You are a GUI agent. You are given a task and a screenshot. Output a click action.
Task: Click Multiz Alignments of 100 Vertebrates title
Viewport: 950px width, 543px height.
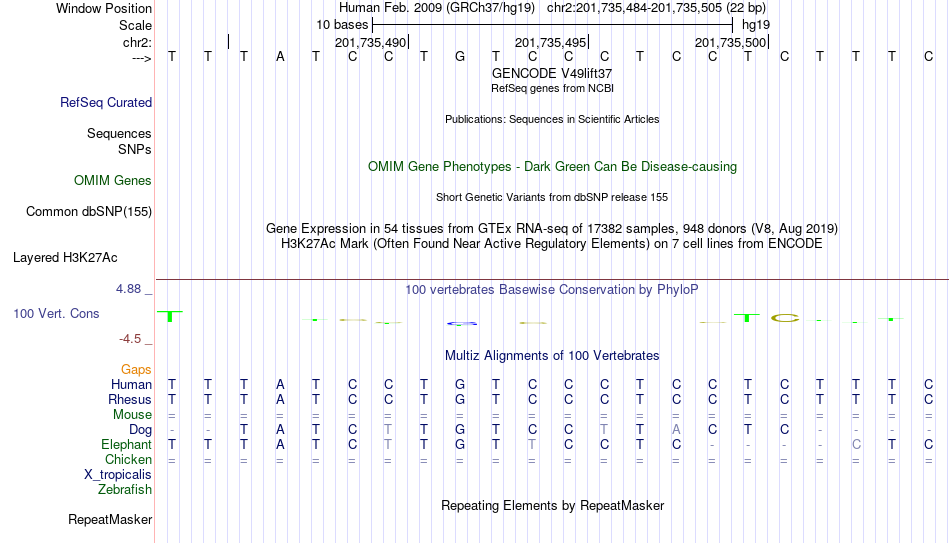click(552, 356)
